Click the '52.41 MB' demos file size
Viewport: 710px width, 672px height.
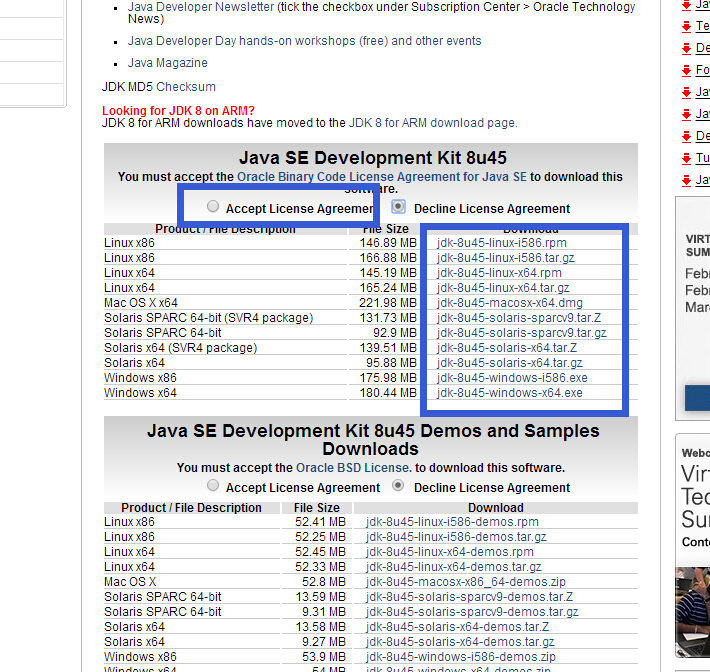pyautogui.click(x=320, y=522)
